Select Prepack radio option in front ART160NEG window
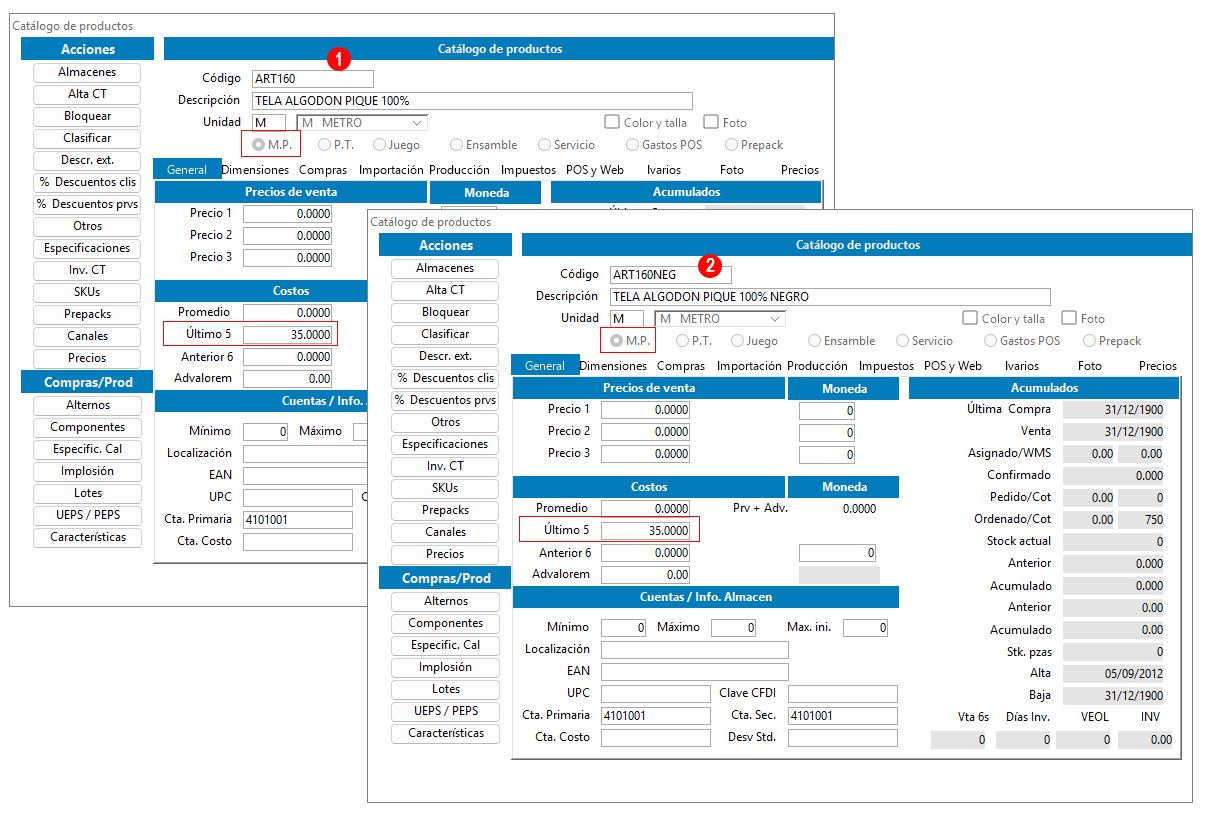 point(1090,341)
